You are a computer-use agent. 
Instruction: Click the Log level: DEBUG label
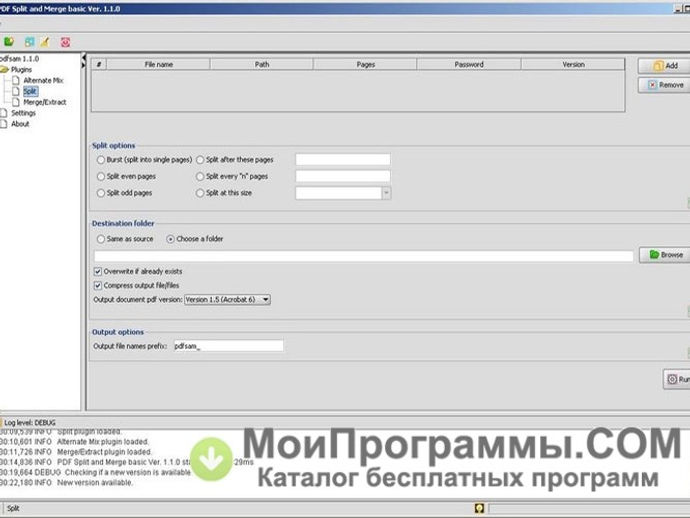click(x=30, y=423)
